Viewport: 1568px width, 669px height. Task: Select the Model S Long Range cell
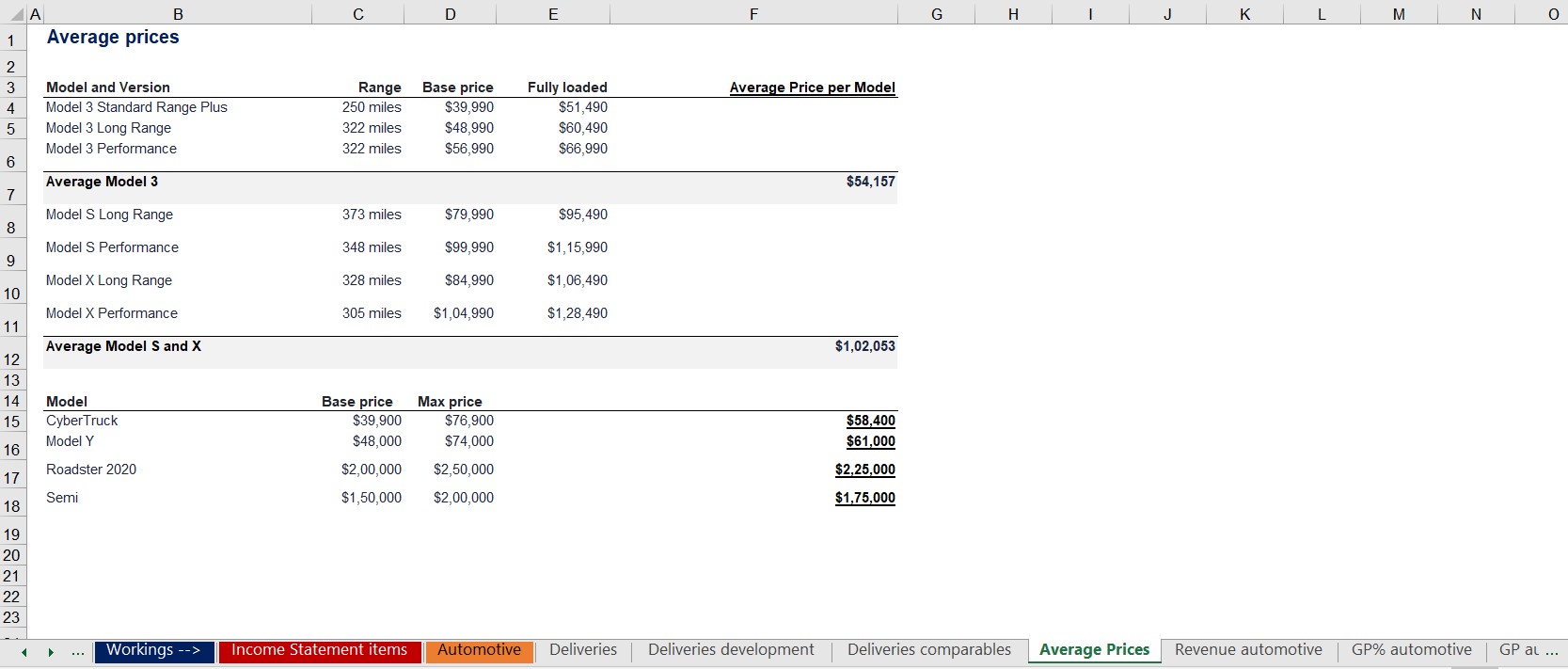pos(109,215)
